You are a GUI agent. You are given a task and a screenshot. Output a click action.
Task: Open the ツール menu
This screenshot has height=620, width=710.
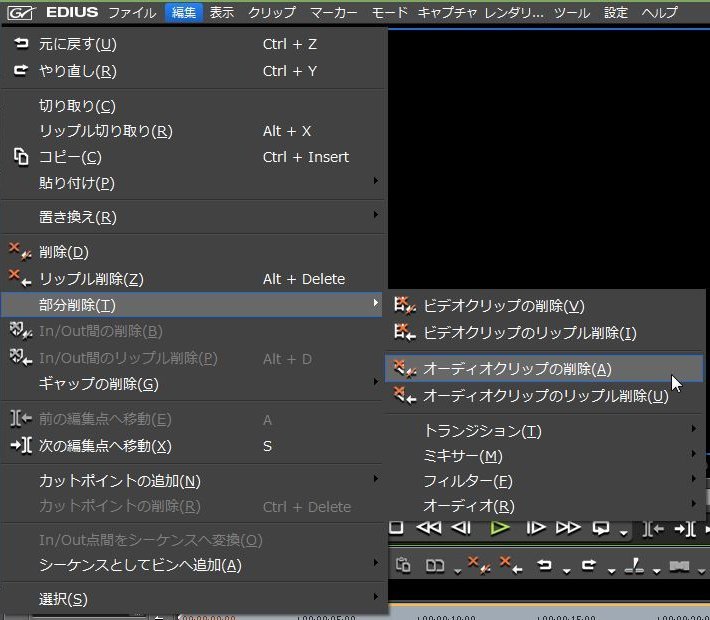(572, 12)
